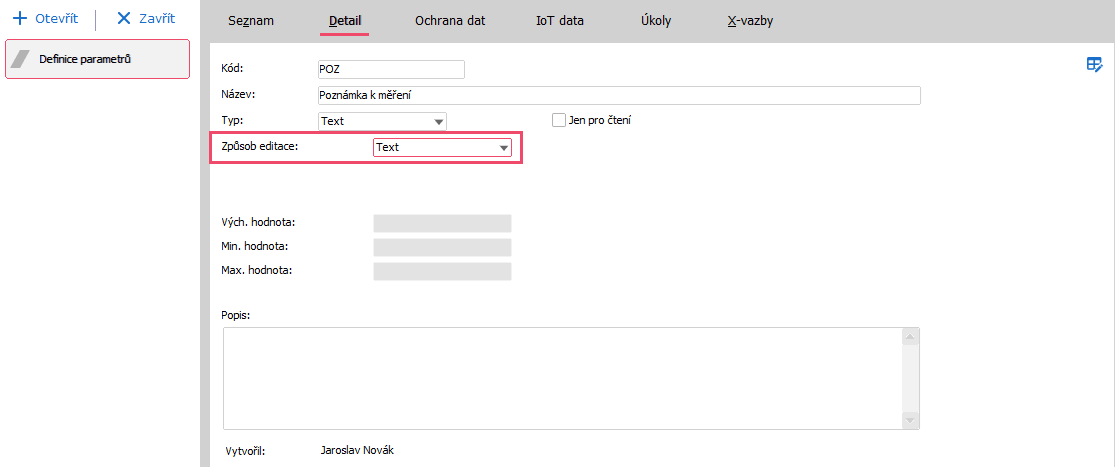Screen dimensions: 1115x467
Task: Click inside the Popis text area
Action: coord(560,378)
